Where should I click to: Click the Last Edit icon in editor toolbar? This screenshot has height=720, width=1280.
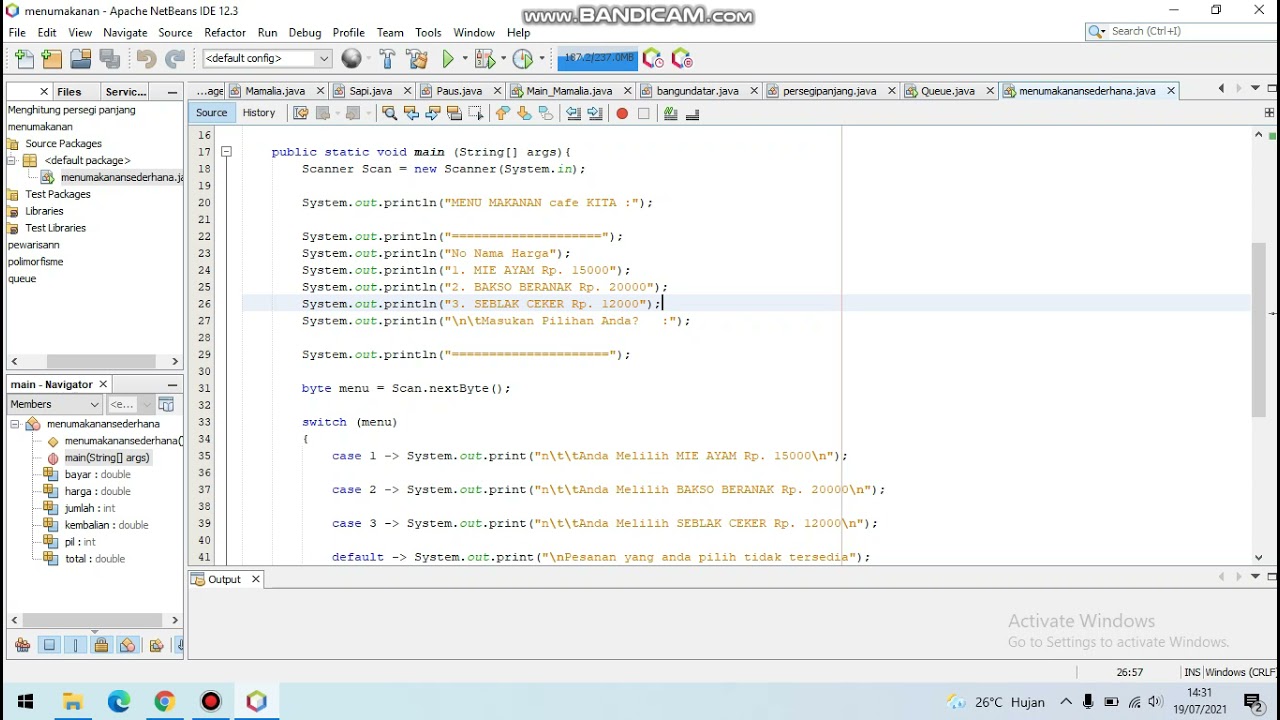pyautogui.click(x=300, y=113)
